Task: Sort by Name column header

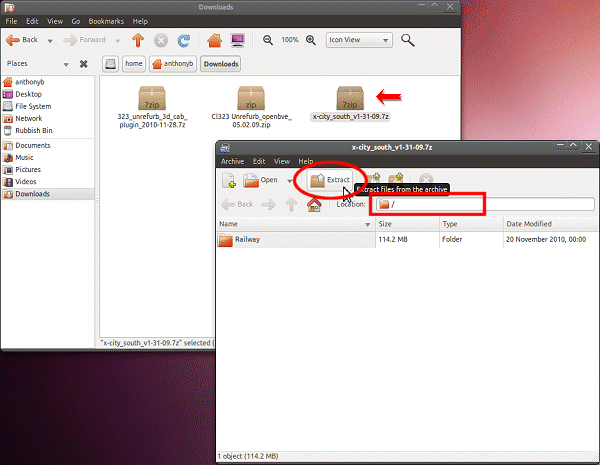Action: click(x=296, y=224)
